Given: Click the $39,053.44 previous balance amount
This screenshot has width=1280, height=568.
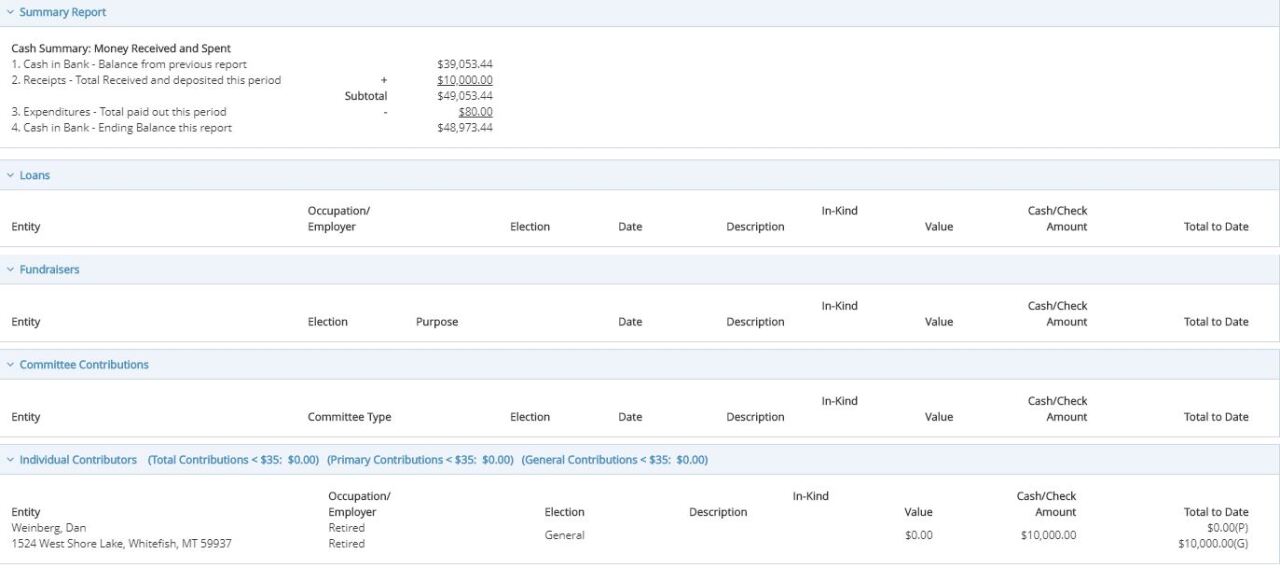Looking at the screenshot, I should click(x=464, y=64).
